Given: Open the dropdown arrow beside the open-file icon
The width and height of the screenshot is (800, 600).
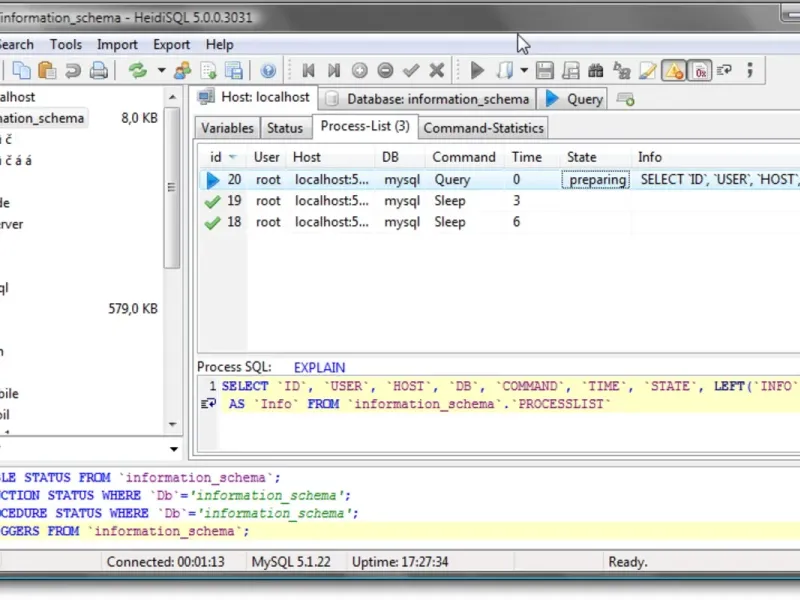Looking at the screenshot, I should tap(524, 70).
